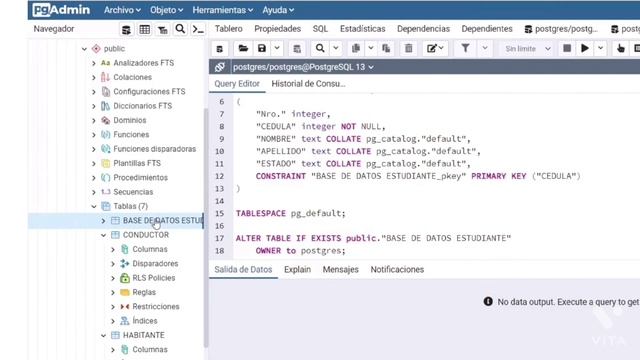
Task: Select the postgres/postg... query tool tab
Action: 561,29
